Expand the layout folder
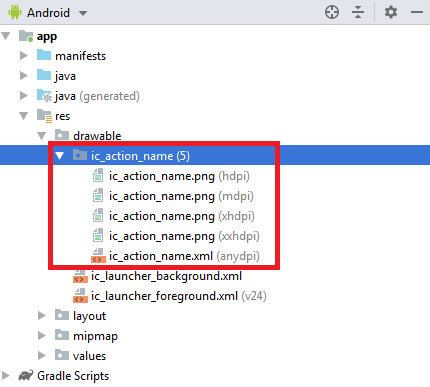This screenshot has height=387, width=430. 42,315
